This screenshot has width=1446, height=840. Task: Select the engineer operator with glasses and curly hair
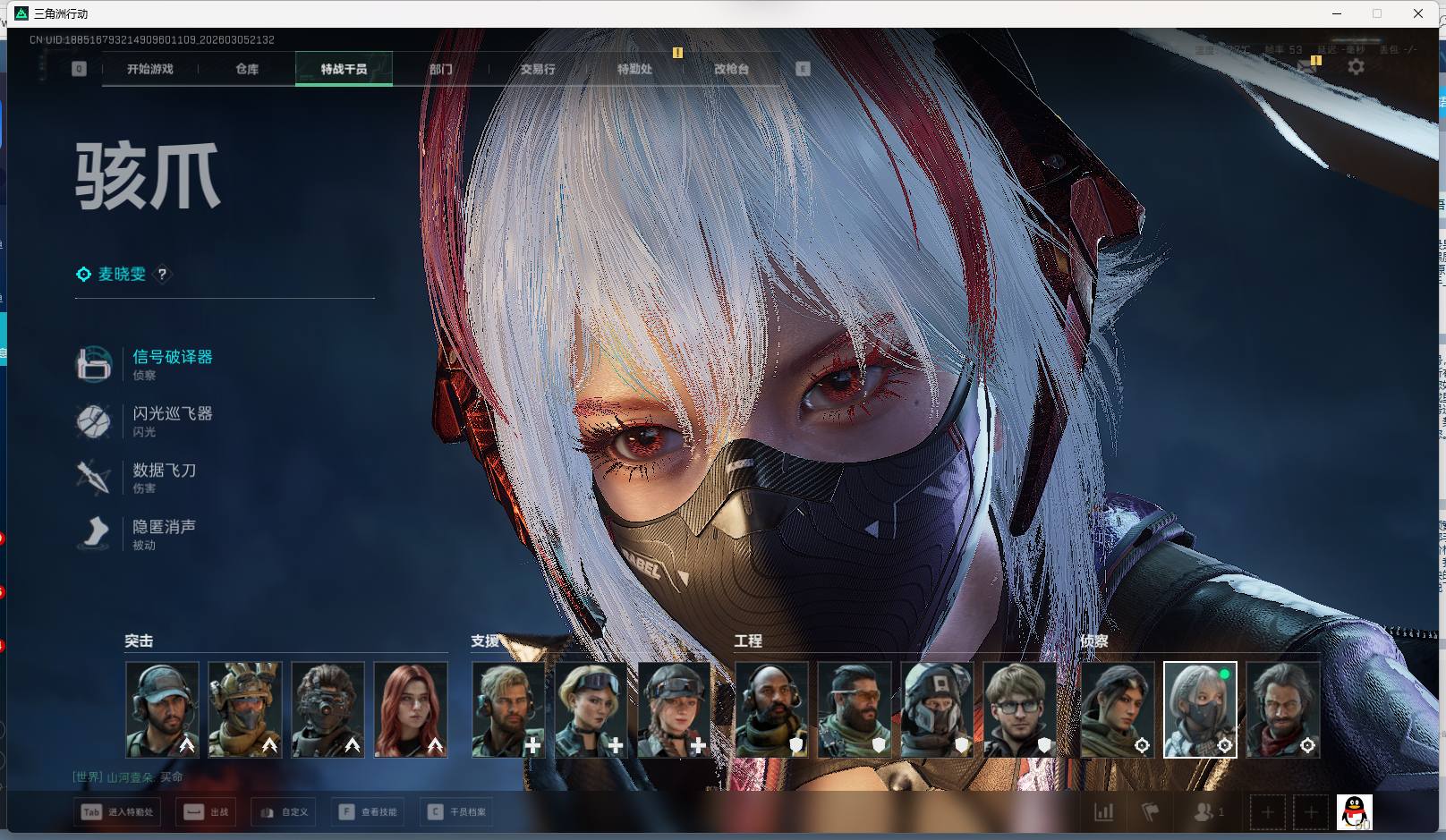(1020, 709)
